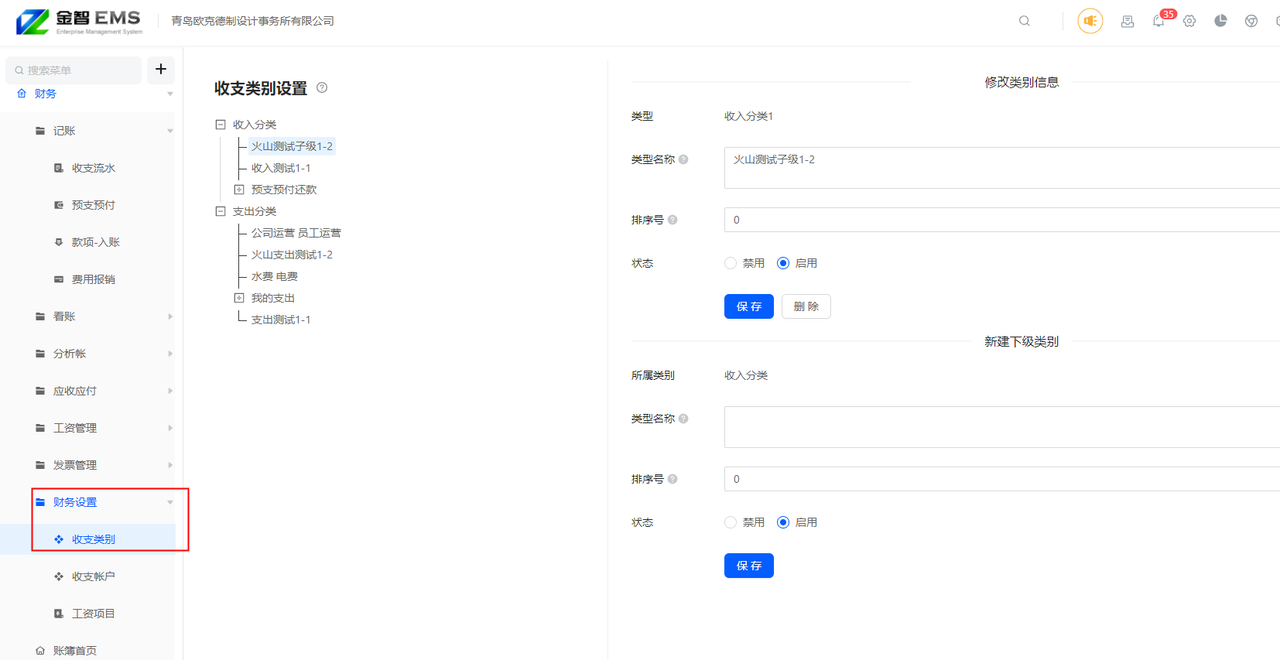
Task: Expand the 工资管理 sidebar group
Action: coord(170,428)
